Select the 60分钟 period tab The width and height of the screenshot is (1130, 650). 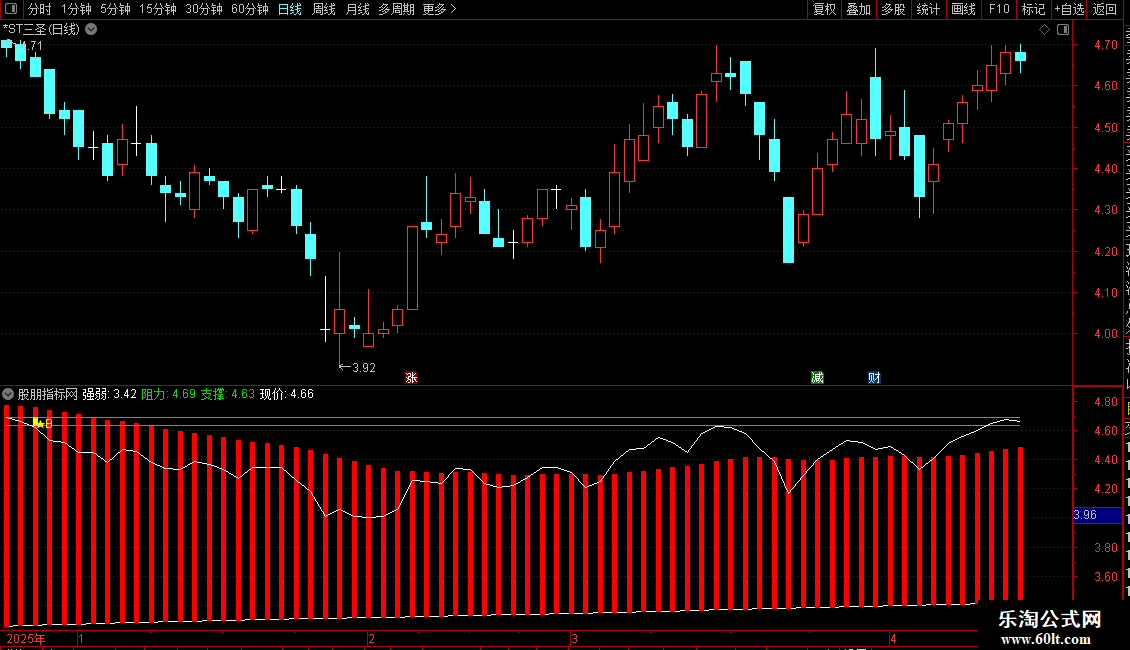[x=249, y=9]
